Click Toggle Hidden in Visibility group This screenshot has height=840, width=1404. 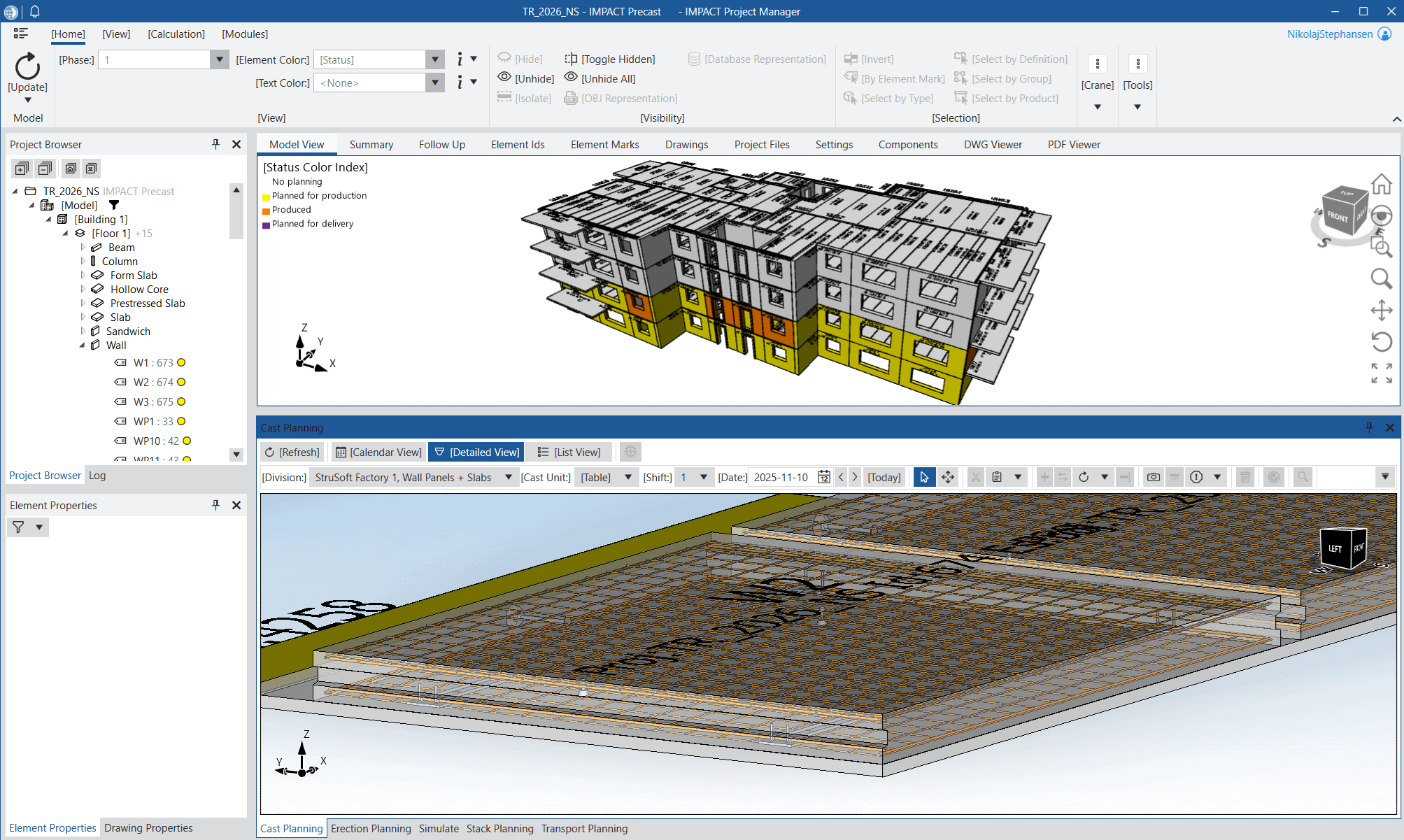[610, 59]
